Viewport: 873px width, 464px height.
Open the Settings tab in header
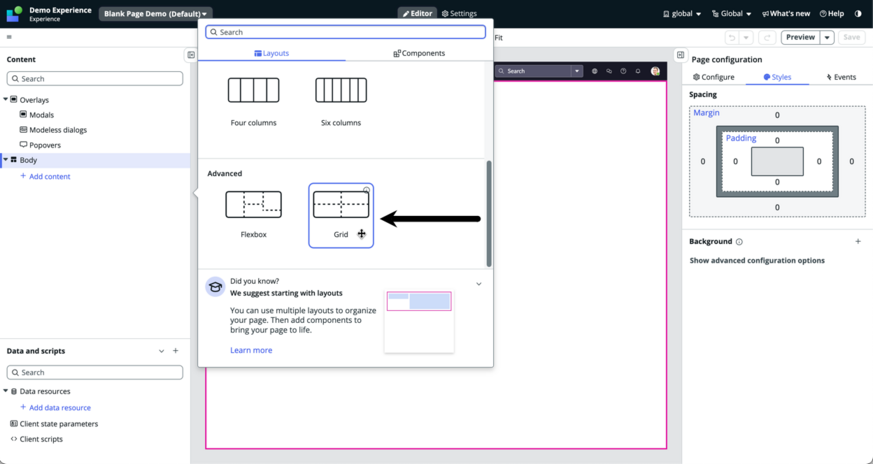tap(459, 13)
